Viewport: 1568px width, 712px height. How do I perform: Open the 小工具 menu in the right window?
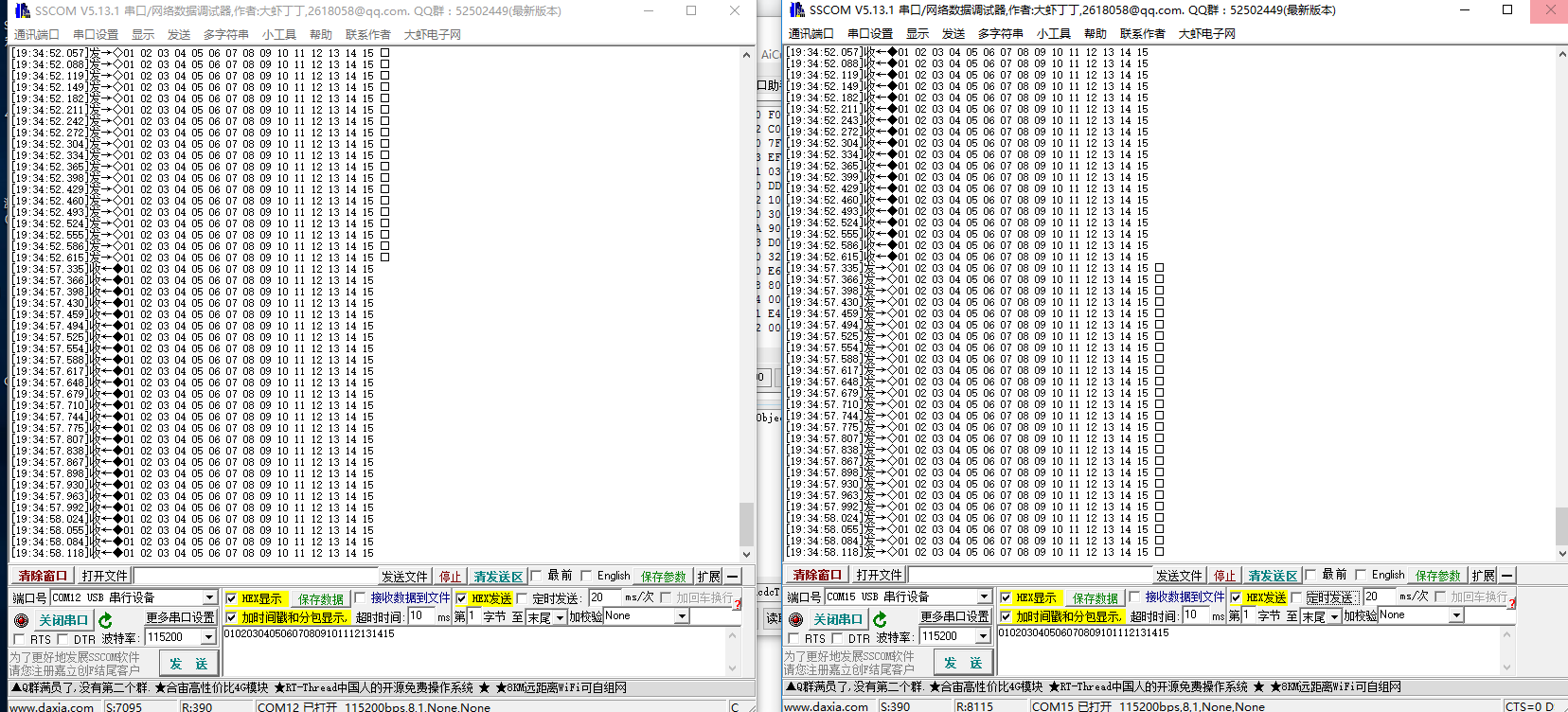coord(1053,33)
